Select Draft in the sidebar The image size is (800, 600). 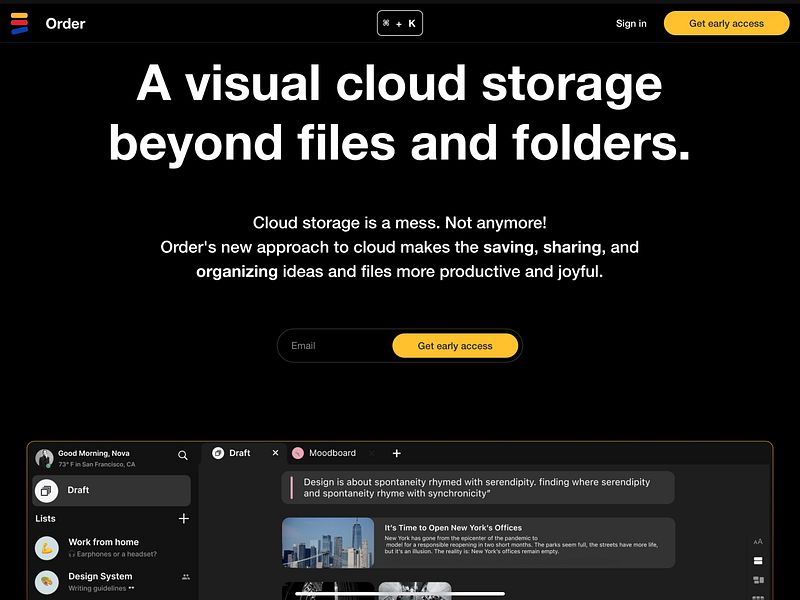click(x=111, y=490)
